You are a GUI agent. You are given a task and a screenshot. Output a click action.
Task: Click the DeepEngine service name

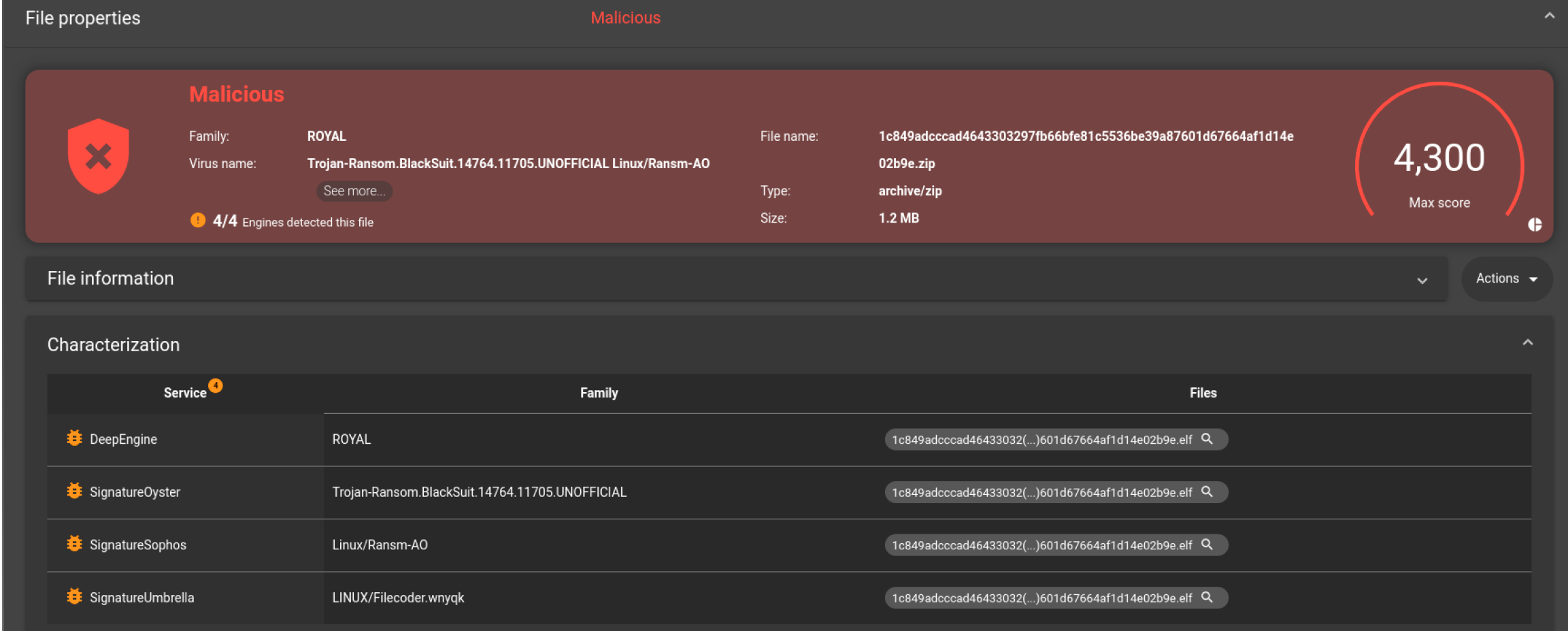123,439
